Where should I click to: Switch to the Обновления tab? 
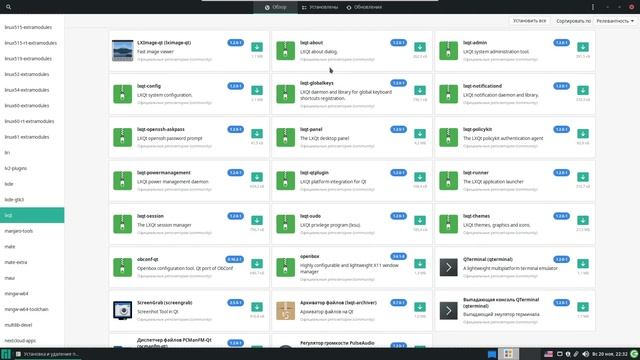pos(364,7)
